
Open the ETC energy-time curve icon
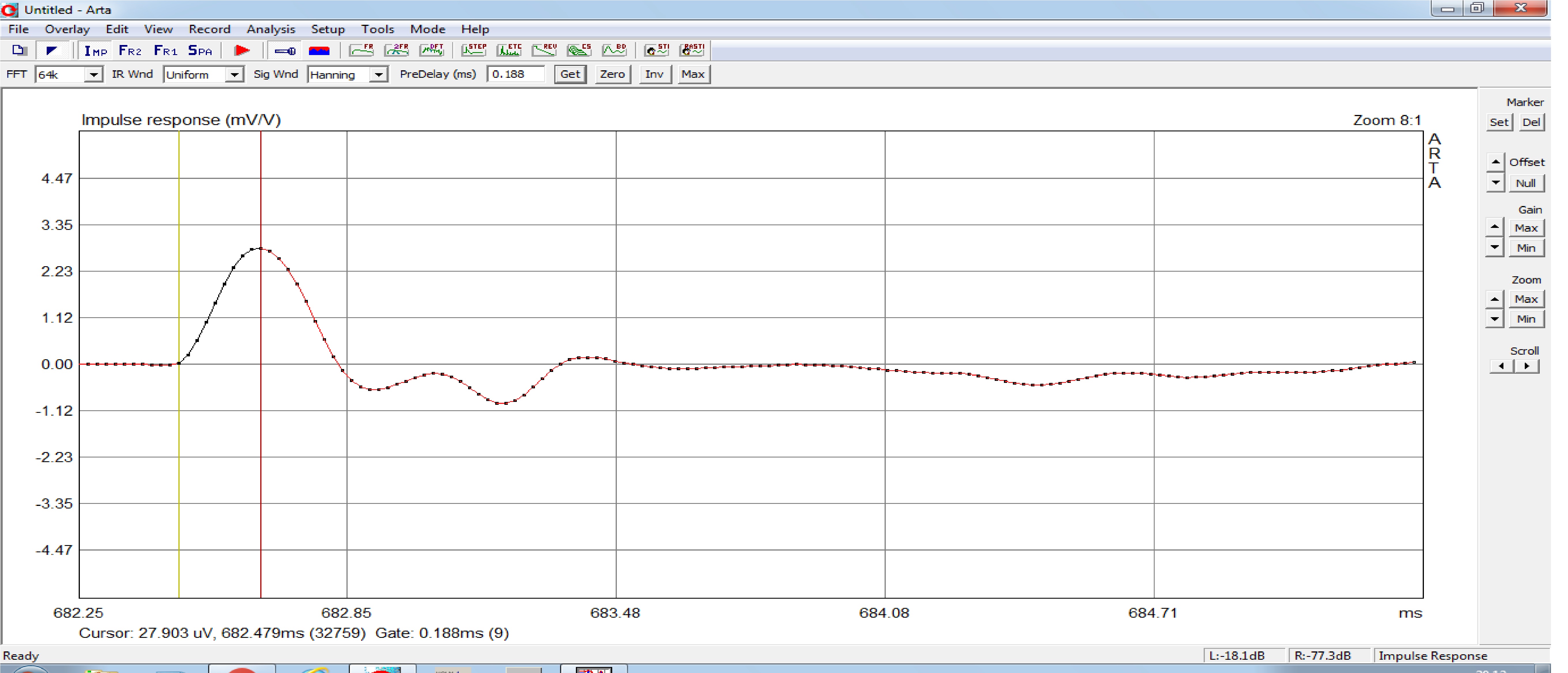point(509,50)
